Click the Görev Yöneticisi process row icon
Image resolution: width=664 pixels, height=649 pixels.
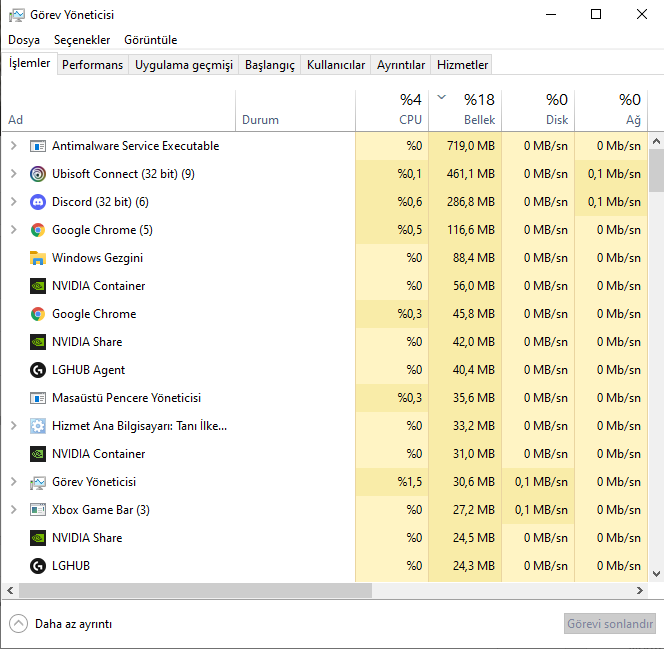click(38, 482)
